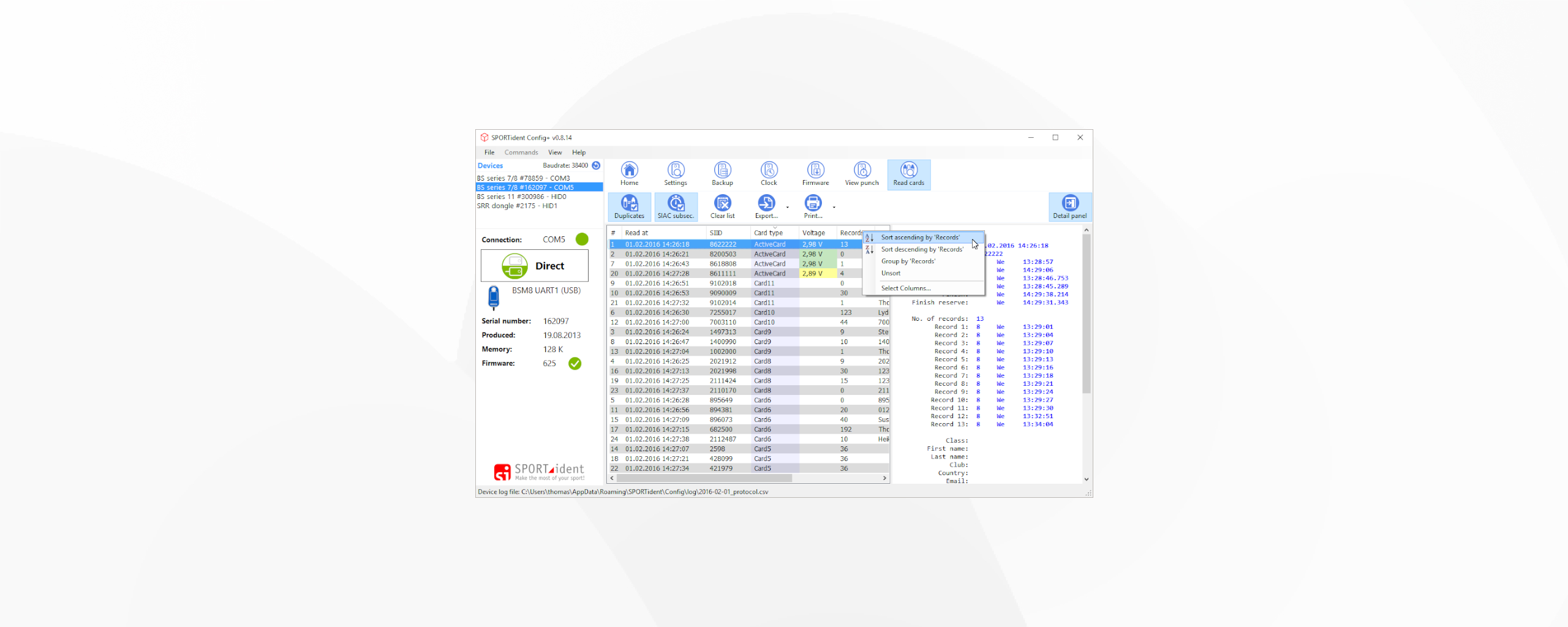Click the Card type column header
Screen dimensions: 1568x627
tap(774, 233)
